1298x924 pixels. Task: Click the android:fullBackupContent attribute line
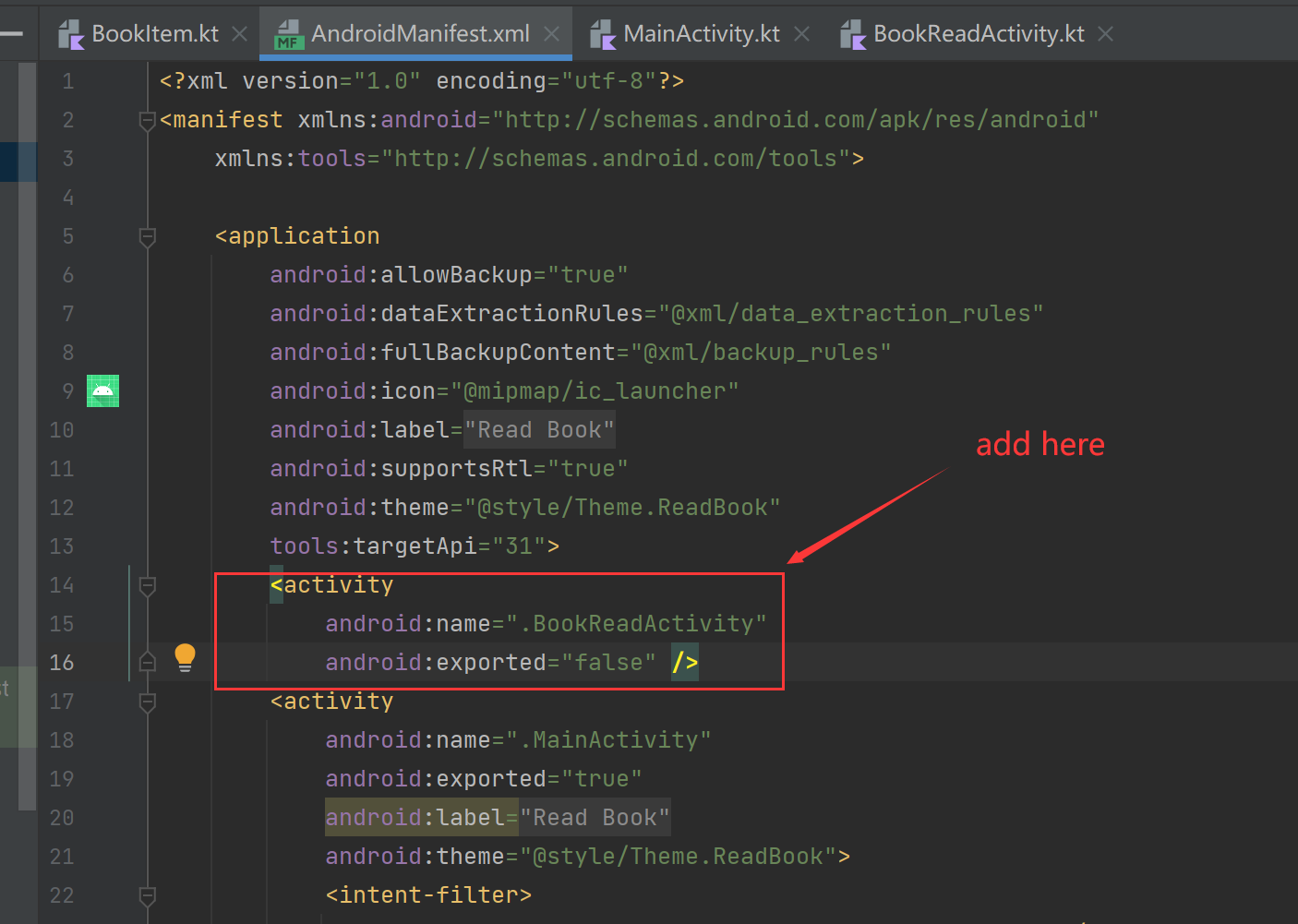click(581, 353)
